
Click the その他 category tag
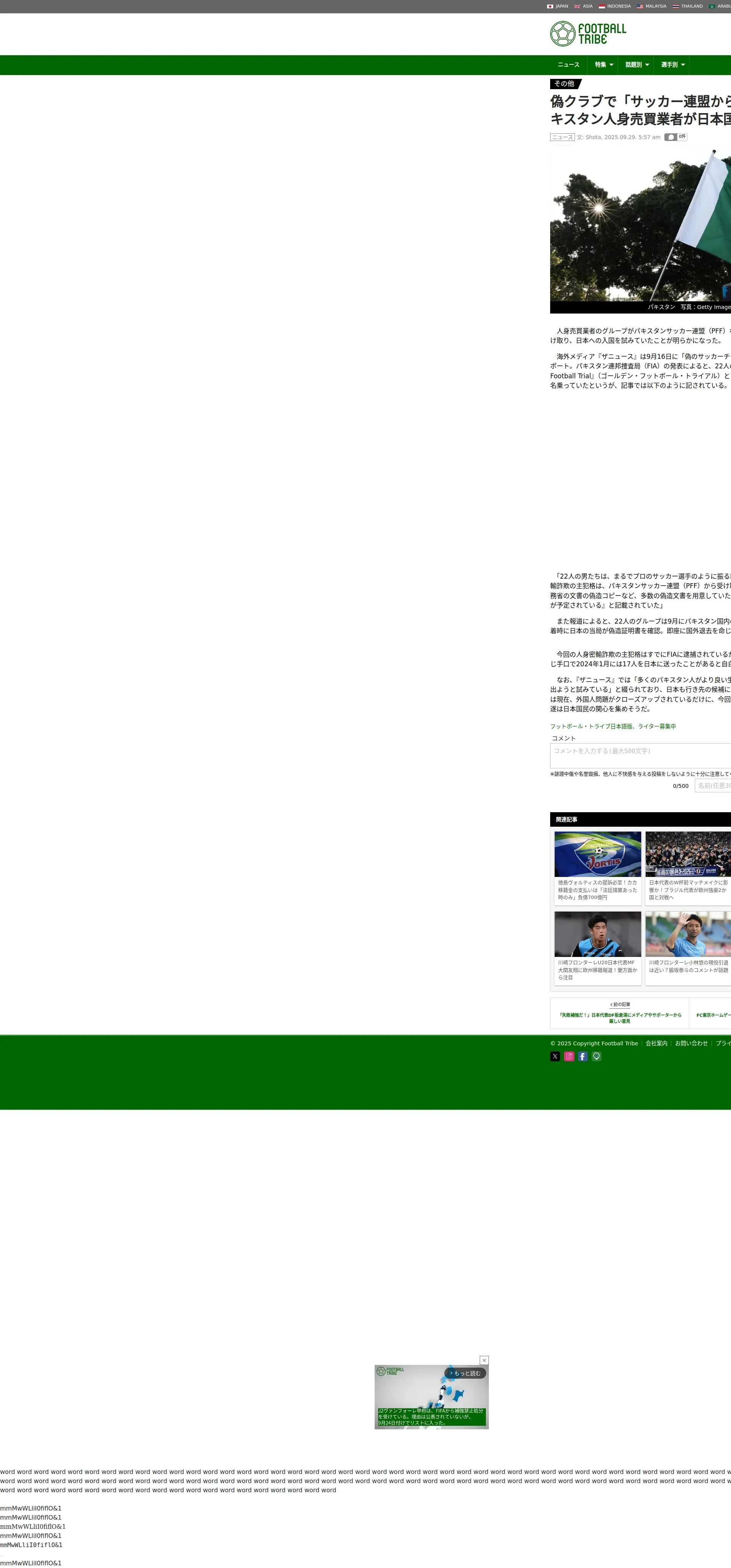pos(564,83)
